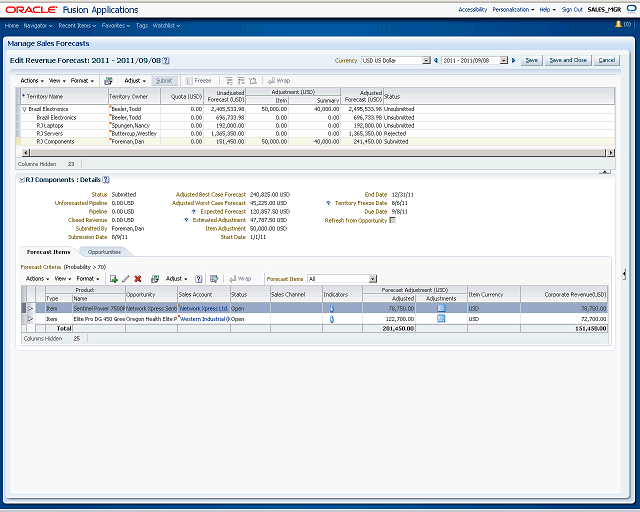Open the Actions menu in territory toolbar
Screen dimensions: 640x512
32,81
